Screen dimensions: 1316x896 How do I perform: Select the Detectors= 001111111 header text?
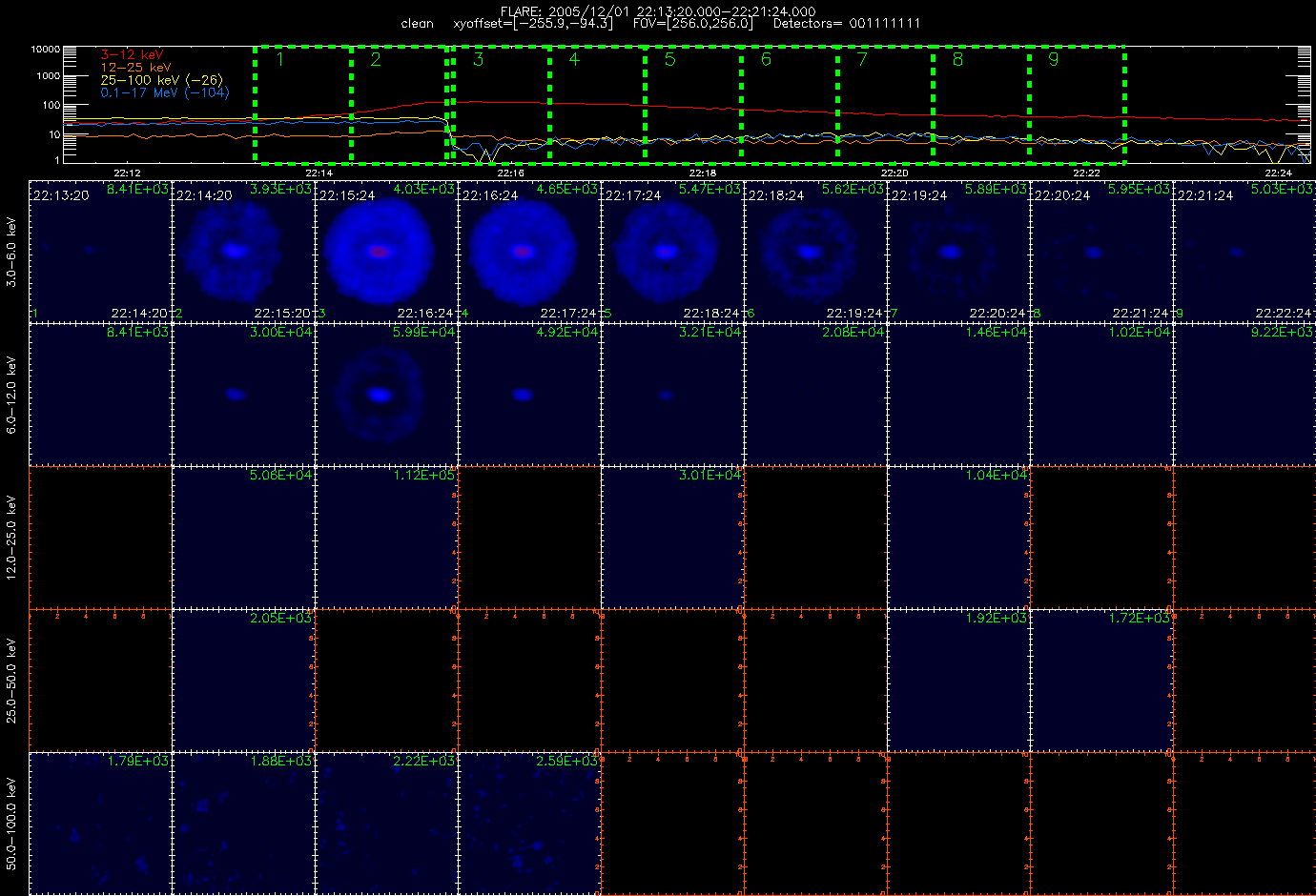pos(847,23)
